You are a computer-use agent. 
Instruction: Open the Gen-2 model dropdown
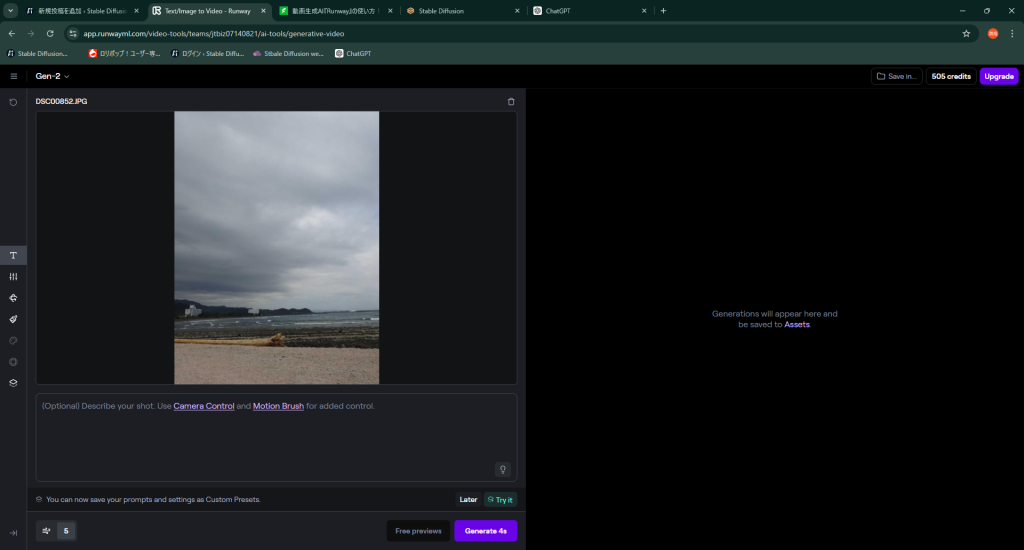(x=53, y=76)
